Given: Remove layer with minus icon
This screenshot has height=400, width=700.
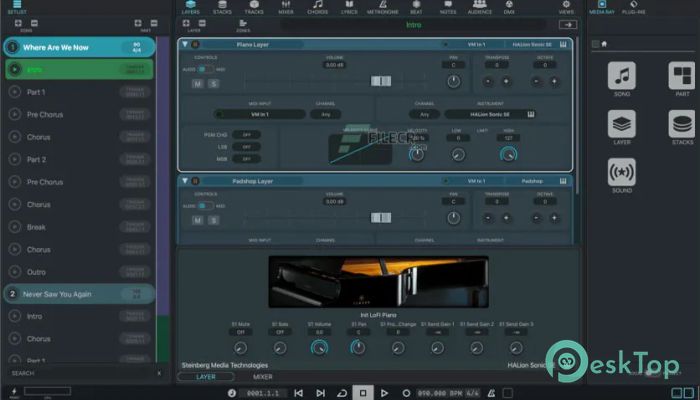Looking at the screenshot, I should click(x=202, y=23).
